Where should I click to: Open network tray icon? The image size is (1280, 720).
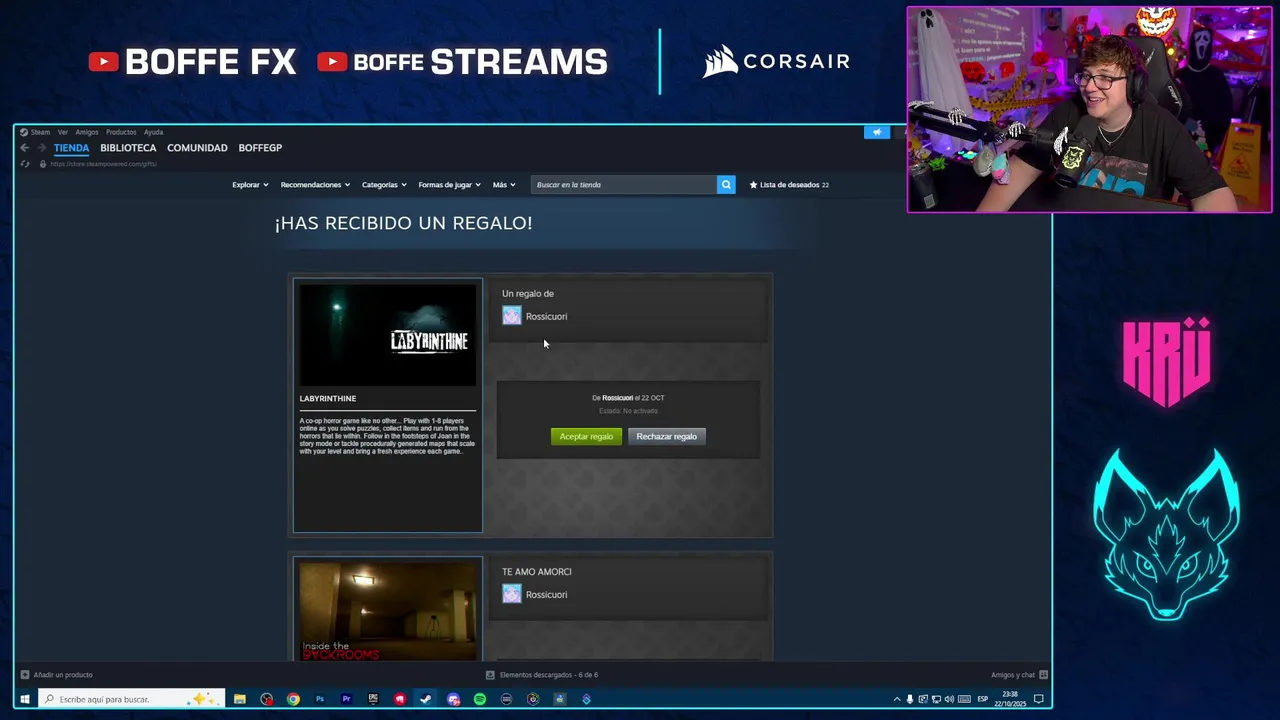coord(936,699)
